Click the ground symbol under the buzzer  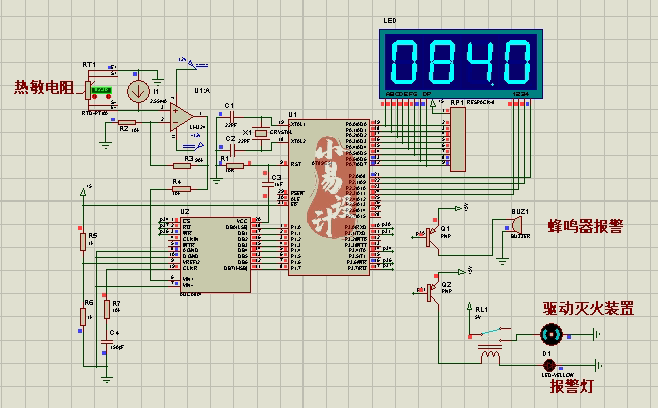pos(502,261)
